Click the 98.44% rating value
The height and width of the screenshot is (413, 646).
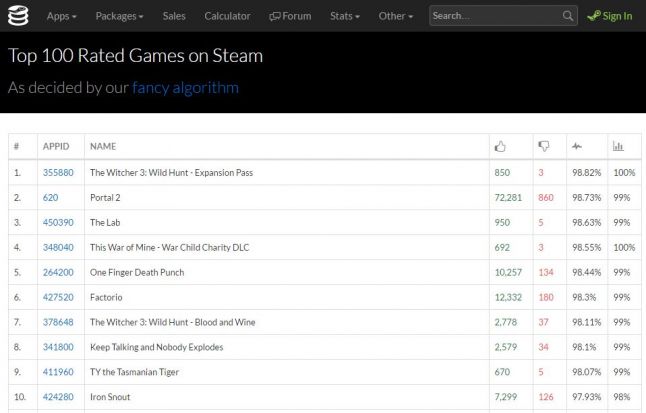point(587,272)
